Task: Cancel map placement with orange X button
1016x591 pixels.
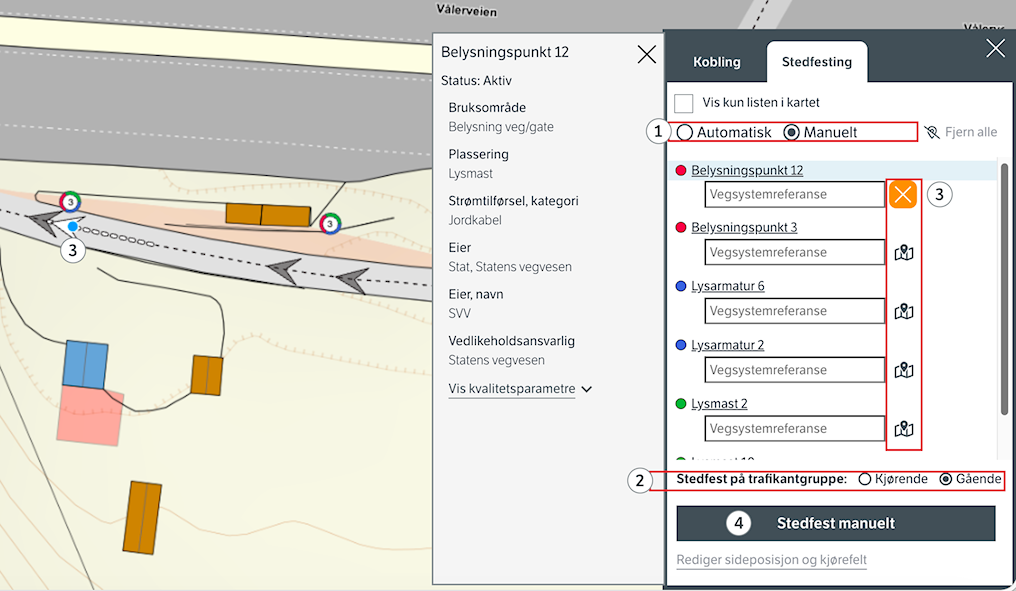Action: tap(903, 194)
